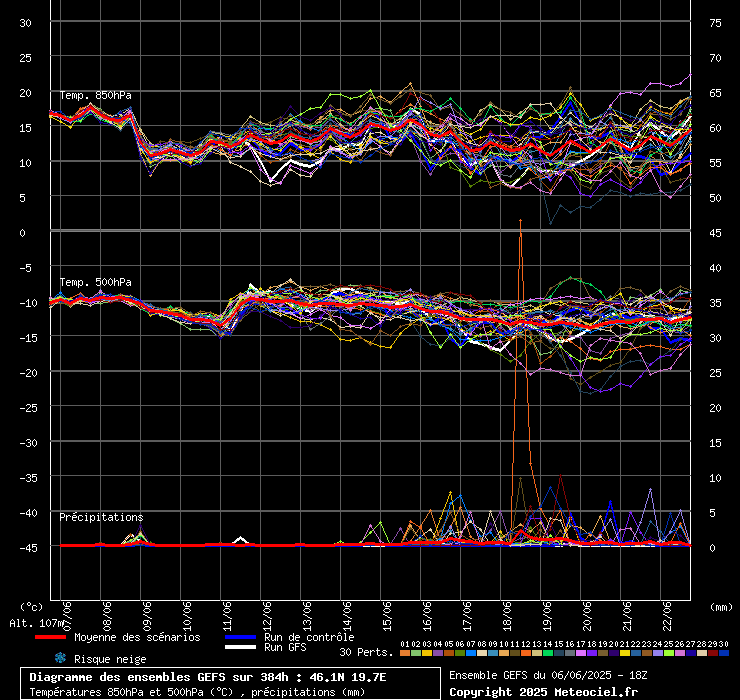Click the 15/06 date axis label
740x700 pixels.
click(387, 616)
